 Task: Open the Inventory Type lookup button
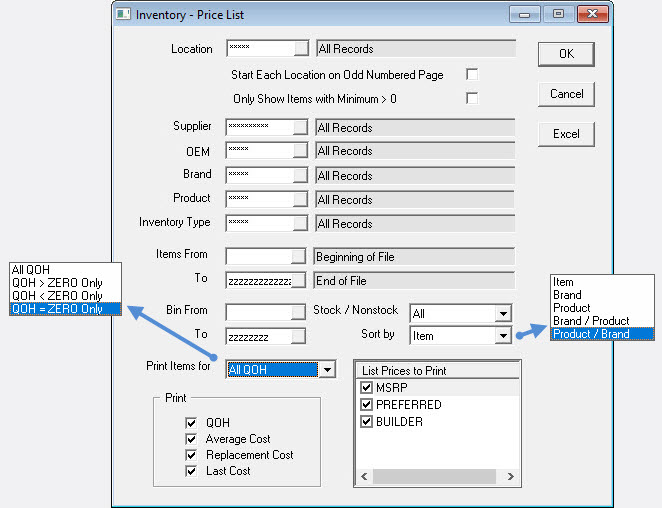point(300,223)
